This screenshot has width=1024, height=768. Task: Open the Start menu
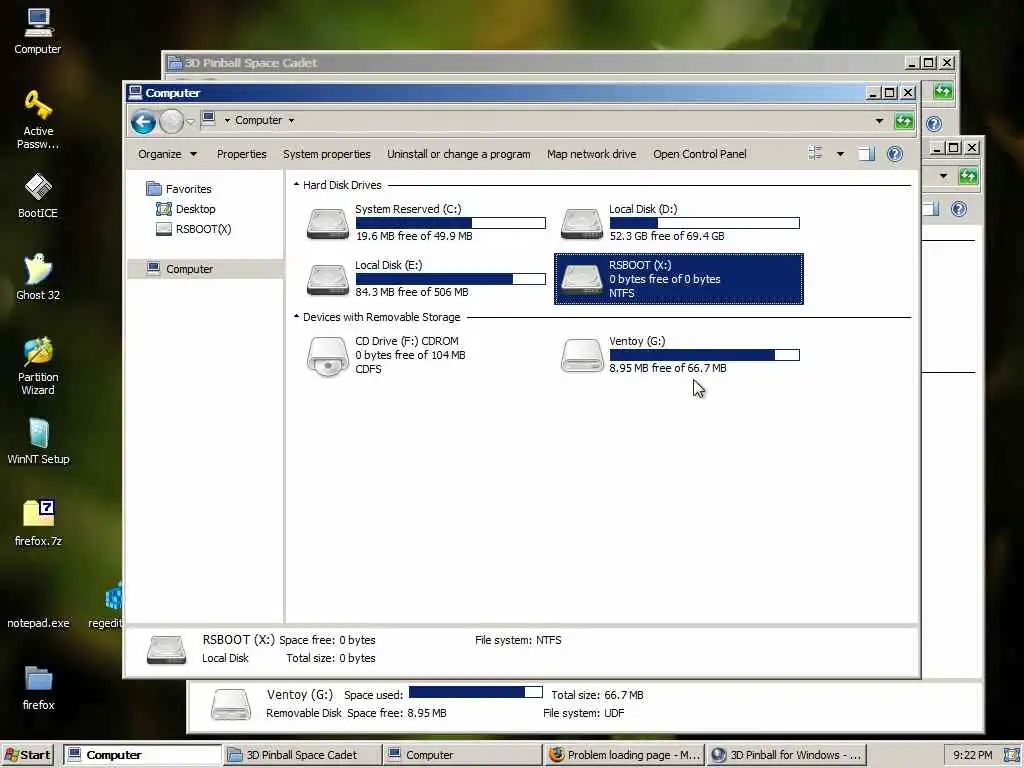tap(27, 755)
